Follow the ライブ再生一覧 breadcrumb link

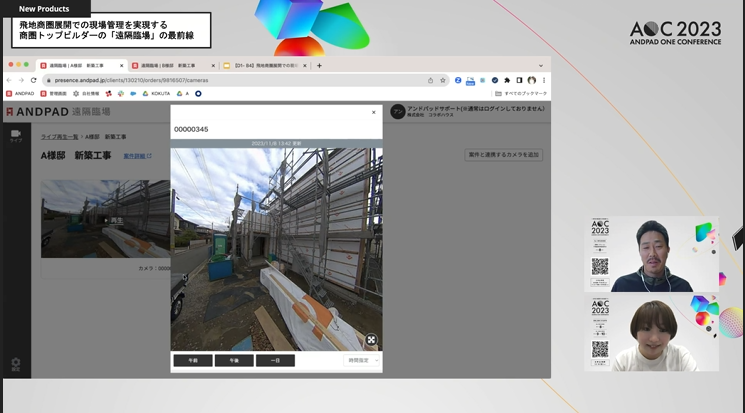point(59,137)
